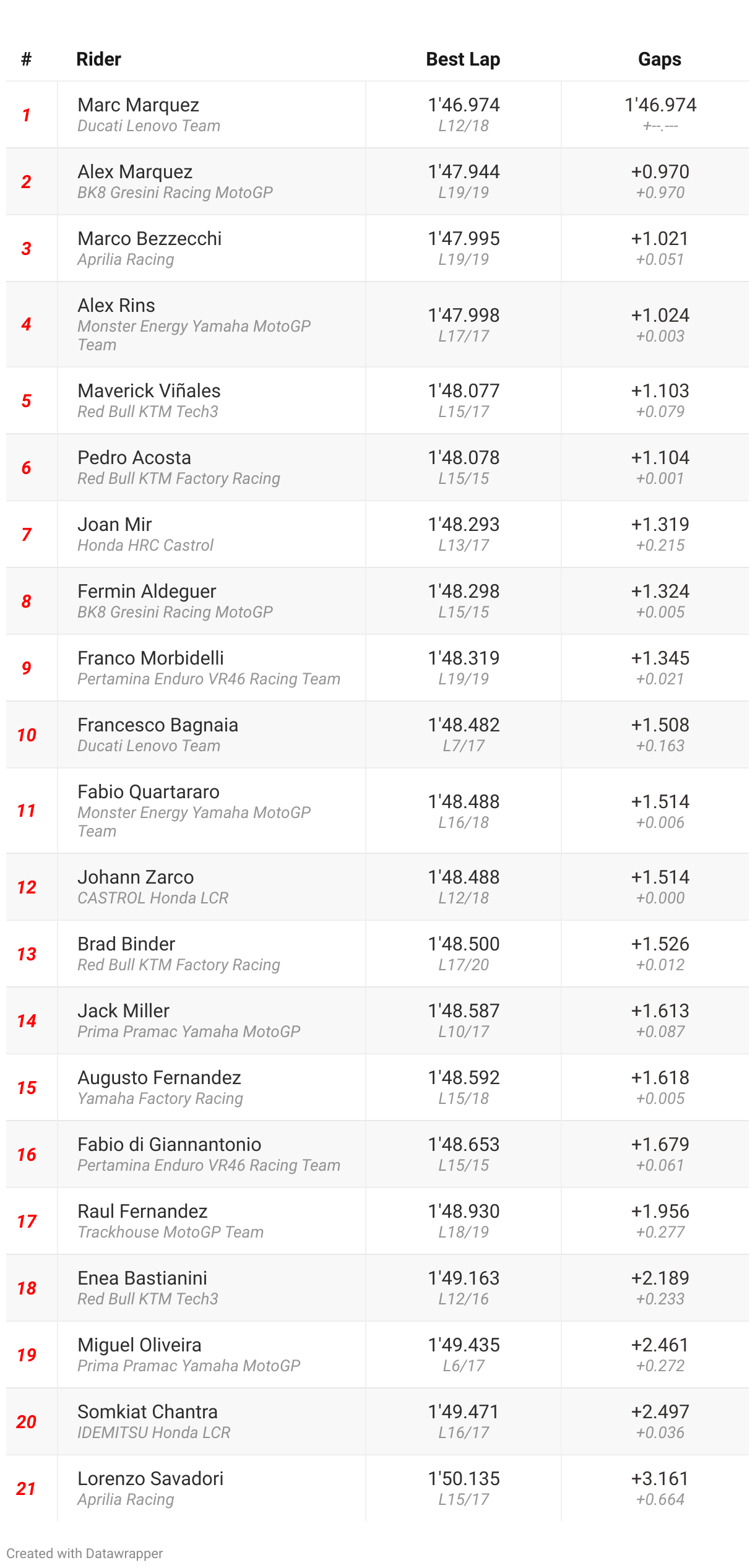Select Marco Bezzecchi rider name

[x=149, y=239]
